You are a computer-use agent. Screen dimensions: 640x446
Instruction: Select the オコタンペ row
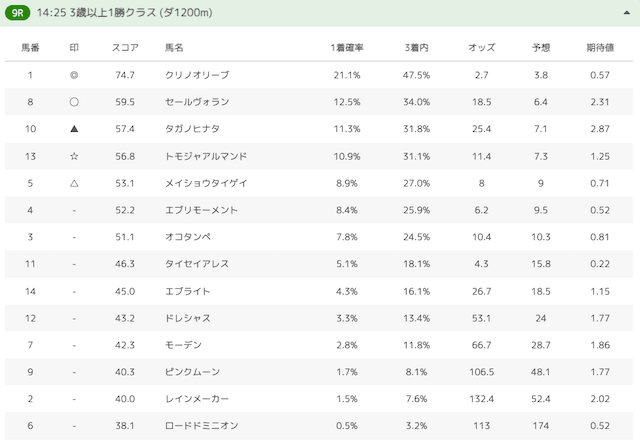pos(319,237)
